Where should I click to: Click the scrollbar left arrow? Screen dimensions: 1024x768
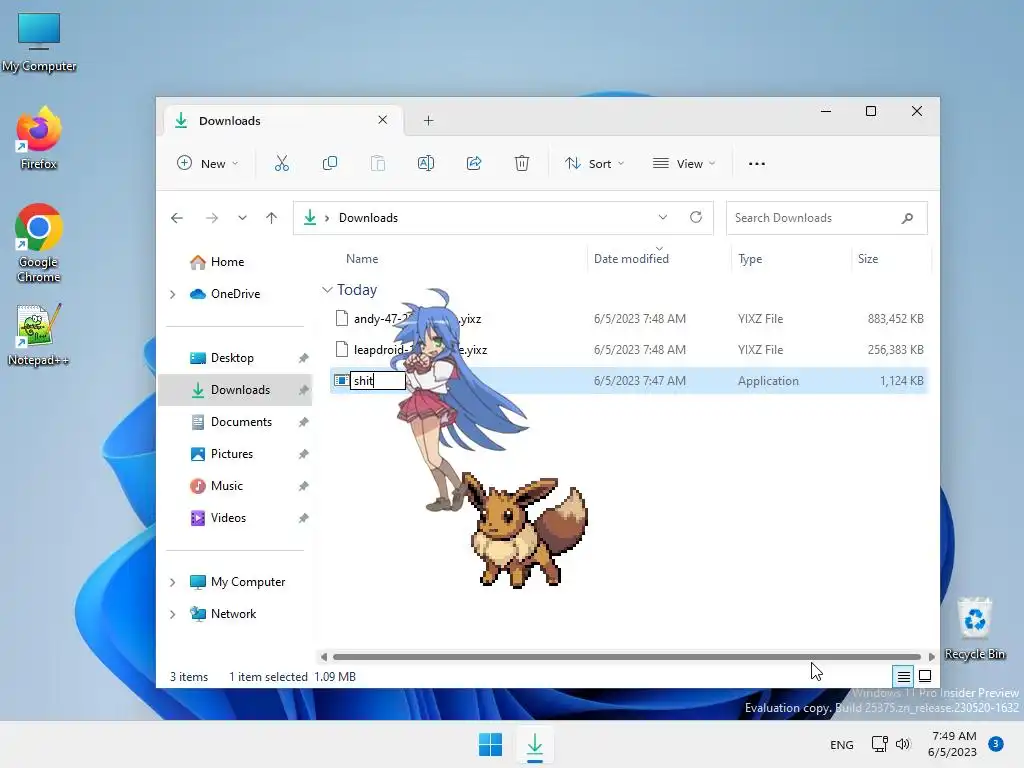point(324,656)
